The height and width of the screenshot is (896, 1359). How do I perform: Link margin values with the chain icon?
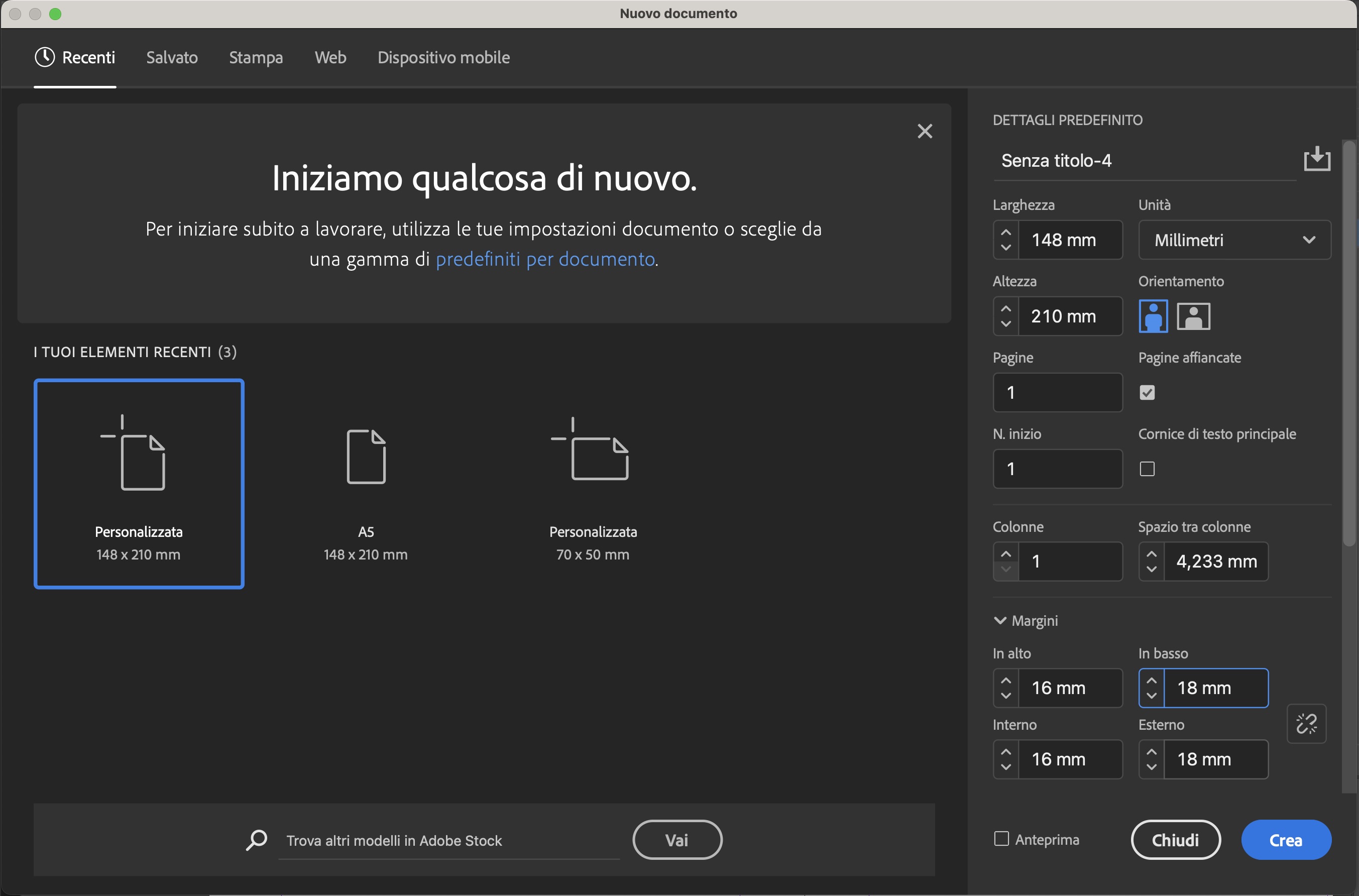click(x=1306, y=724)
